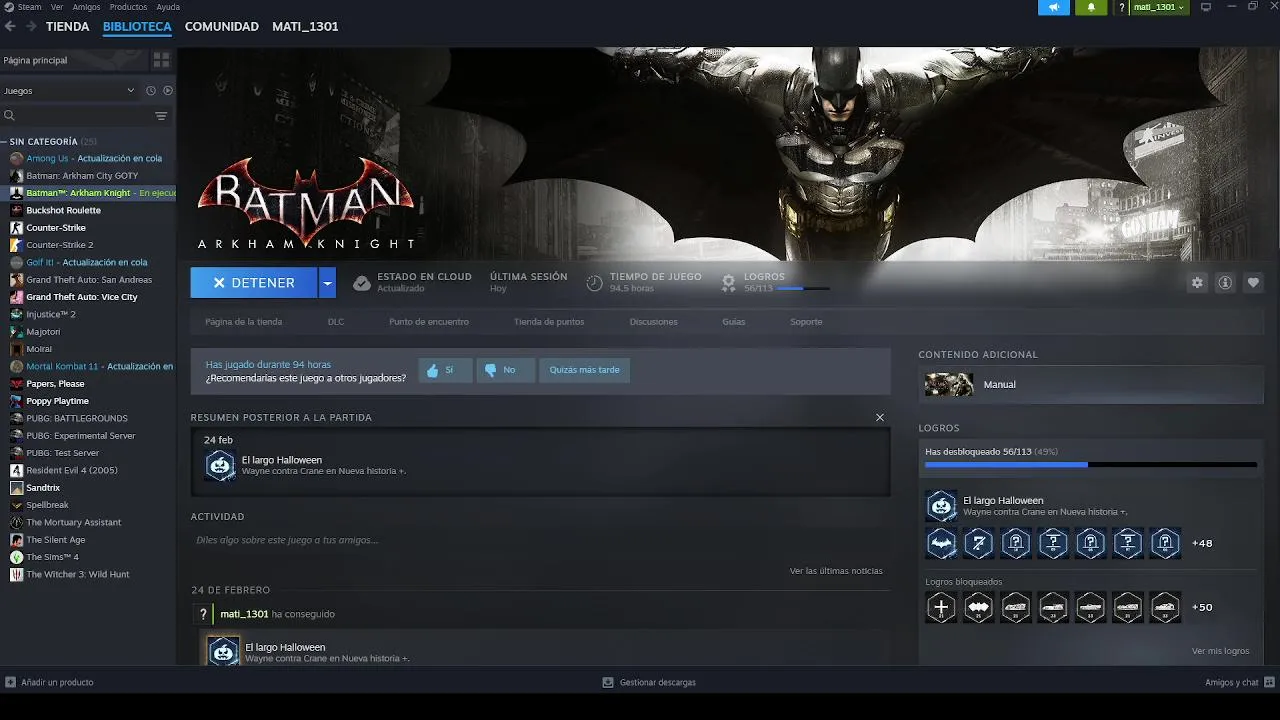Screen dimensions: 1280x720
Task: Show the +50 more locked achievements
Action: tap(1202, 607)
